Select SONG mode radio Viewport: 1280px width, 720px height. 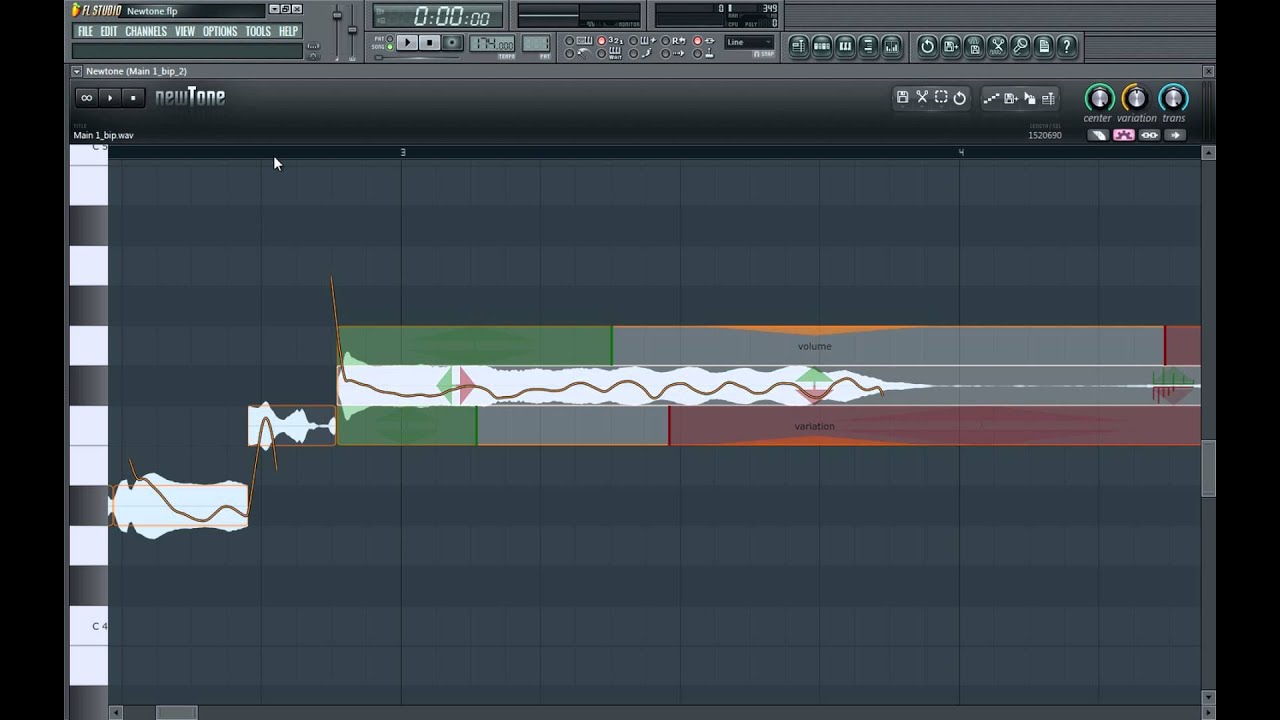pos(390,47)
